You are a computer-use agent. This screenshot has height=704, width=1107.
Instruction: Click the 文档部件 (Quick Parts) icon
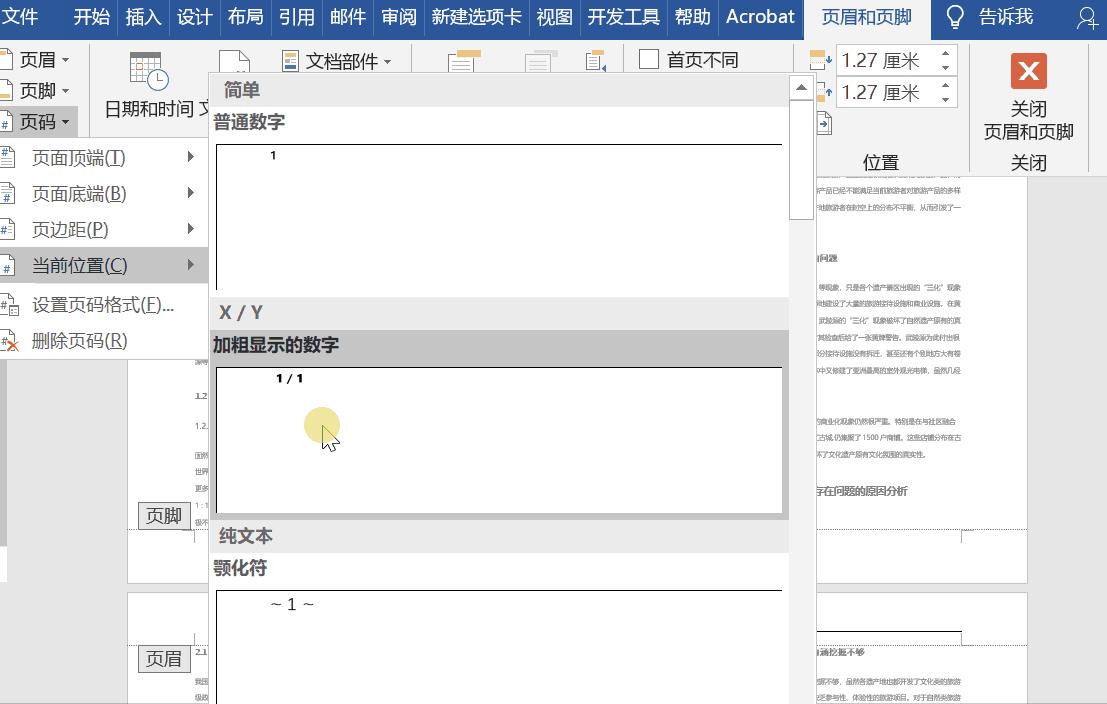[291, 61]
